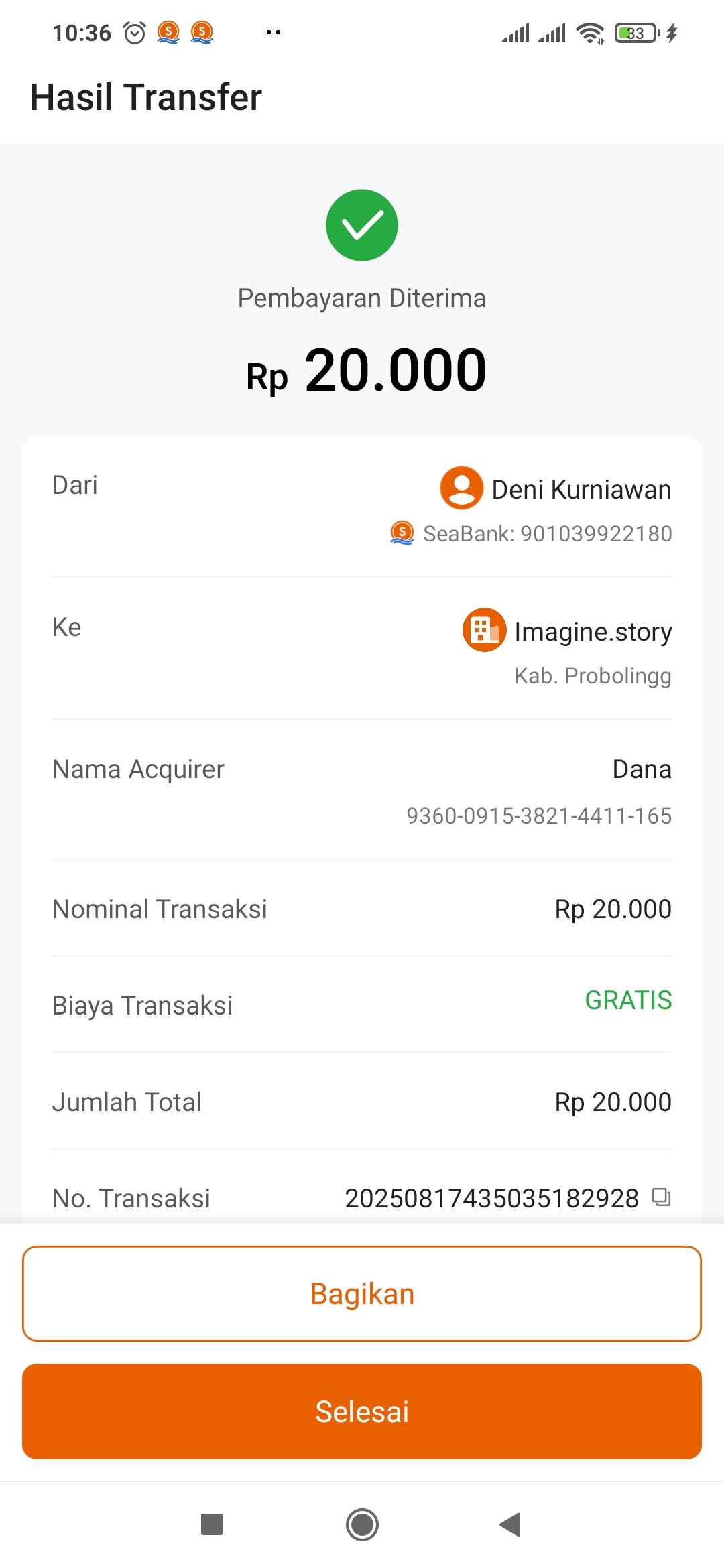Tap the SeaBank logo beside account number
Screen dimensions: 724x1568
402,533
